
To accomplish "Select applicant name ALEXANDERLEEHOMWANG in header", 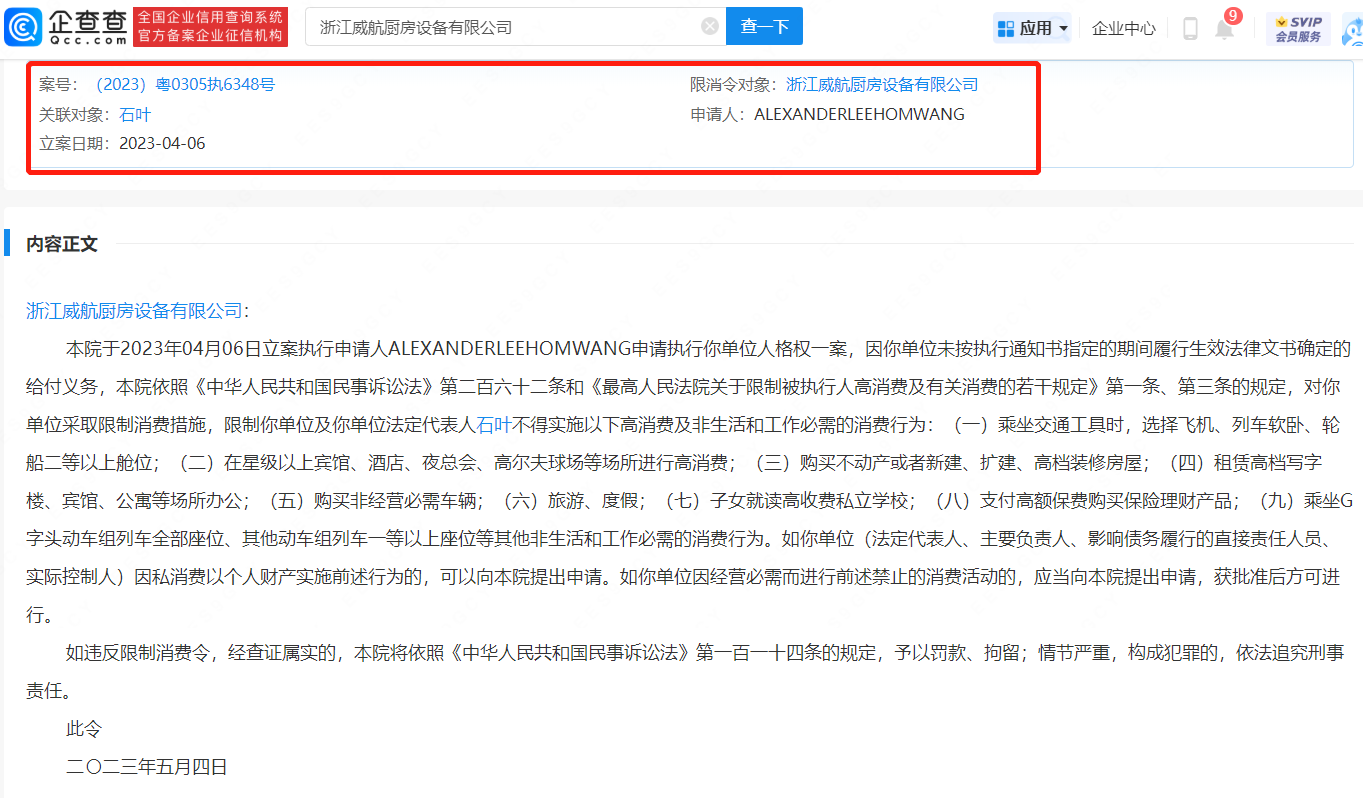I will pos(859,114).
